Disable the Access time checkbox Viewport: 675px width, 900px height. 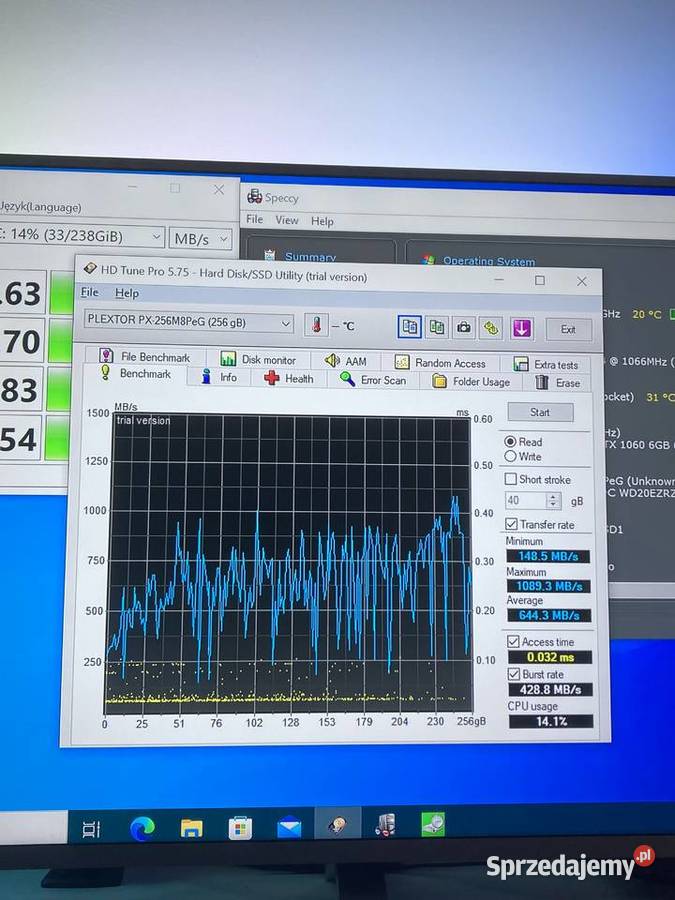(513, 642)
